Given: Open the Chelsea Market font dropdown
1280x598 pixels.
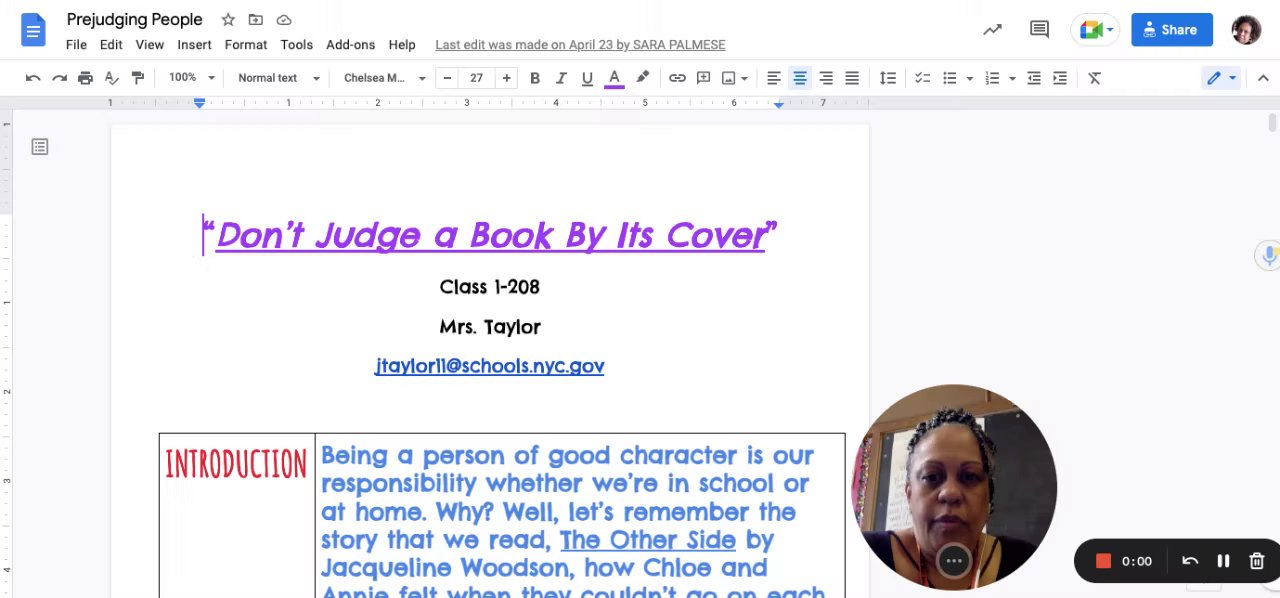Looking at the screenshot, I should click(384, 78).
